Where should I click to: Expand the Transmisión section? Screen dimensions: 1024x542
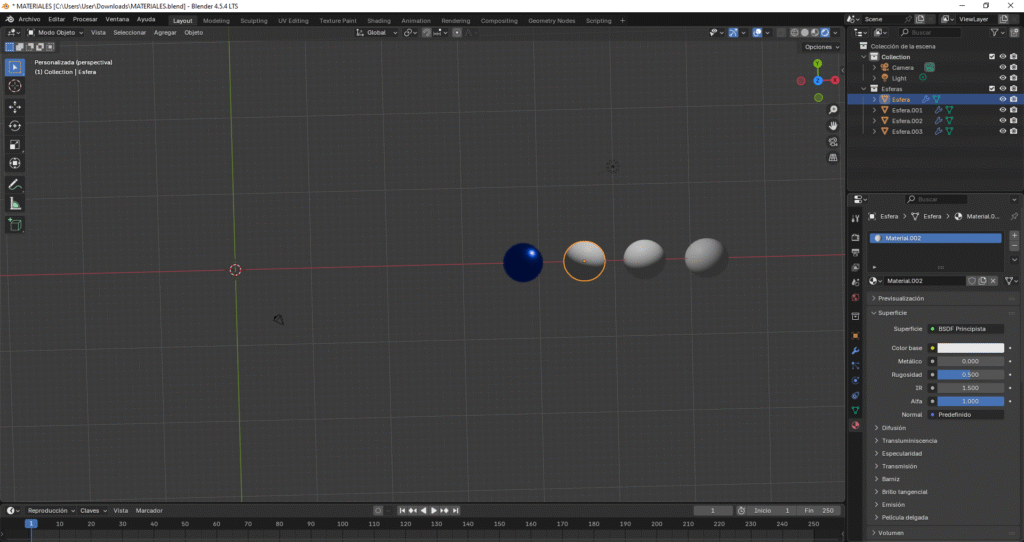(901, 466)
